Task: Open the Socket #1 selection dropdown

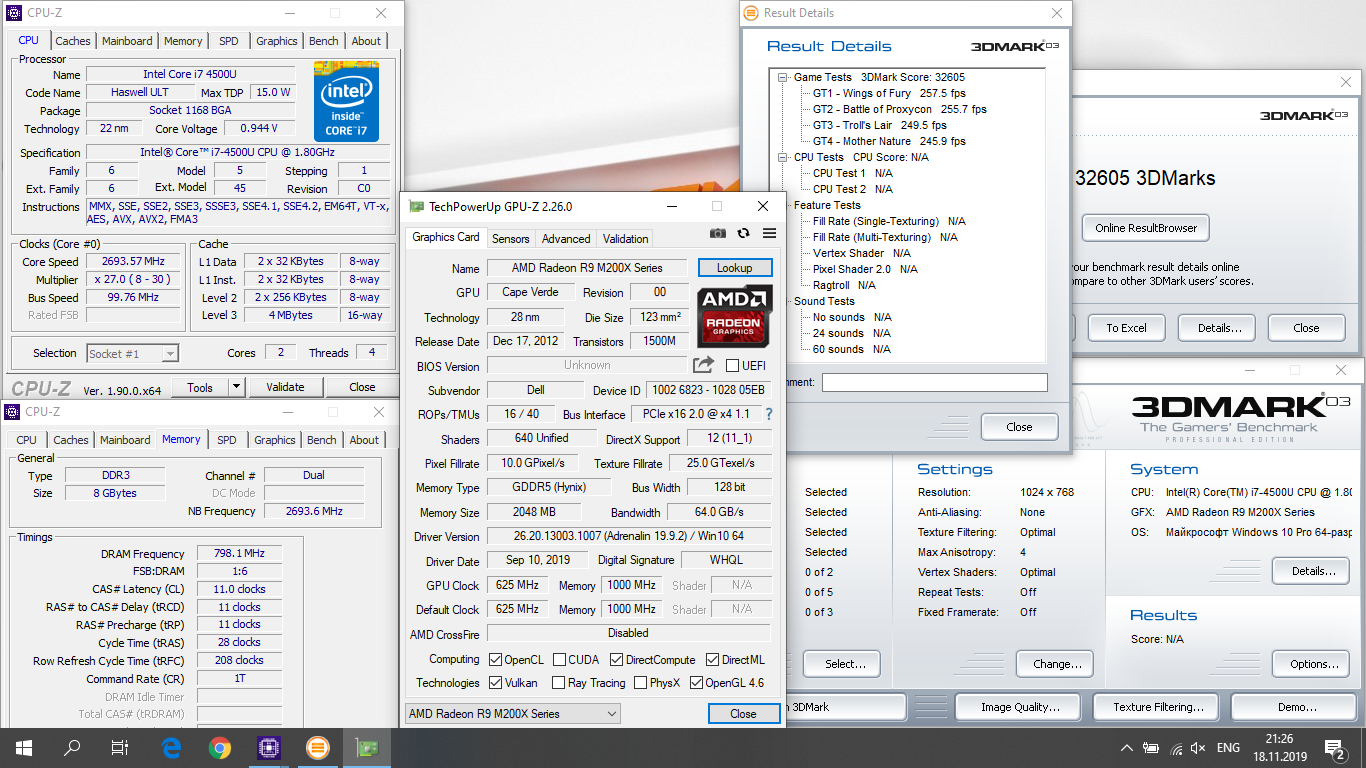Action: click(x=132, y=353)
